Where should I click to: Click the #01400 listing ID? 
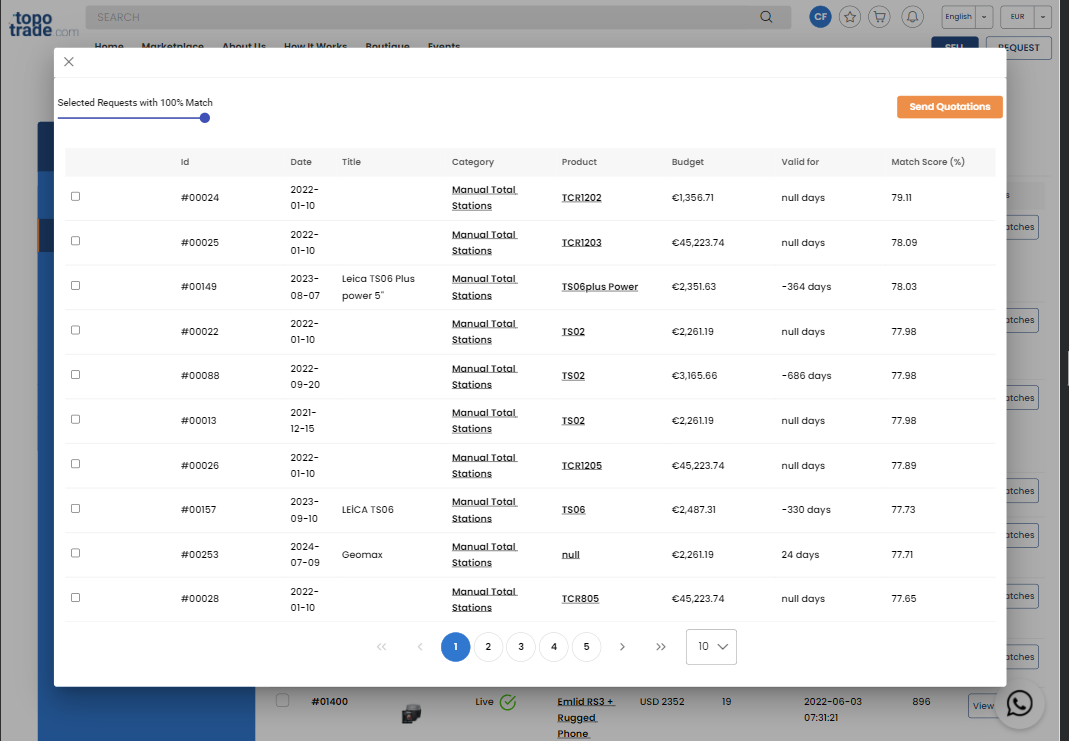click(x=329, y=702)
